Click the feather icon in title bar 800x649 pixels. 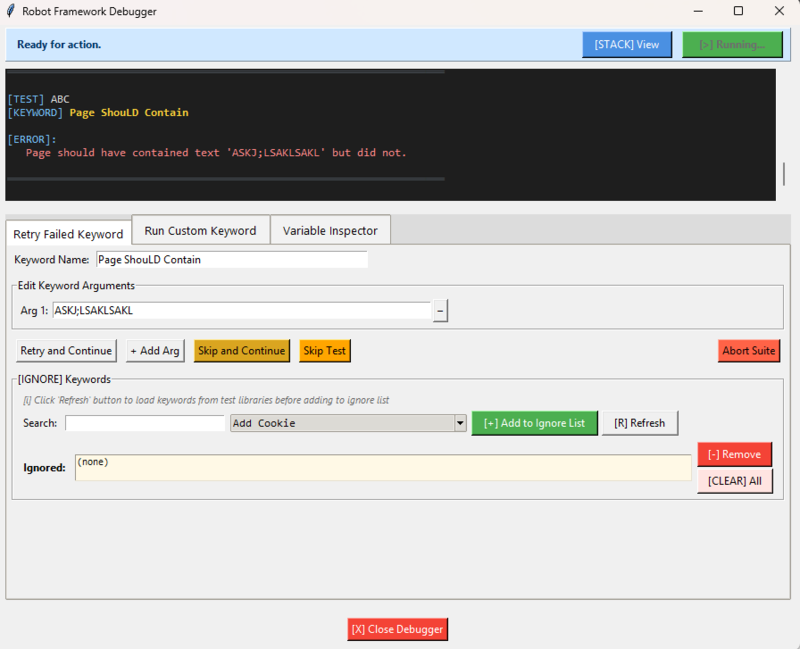(x=10, y=11)
